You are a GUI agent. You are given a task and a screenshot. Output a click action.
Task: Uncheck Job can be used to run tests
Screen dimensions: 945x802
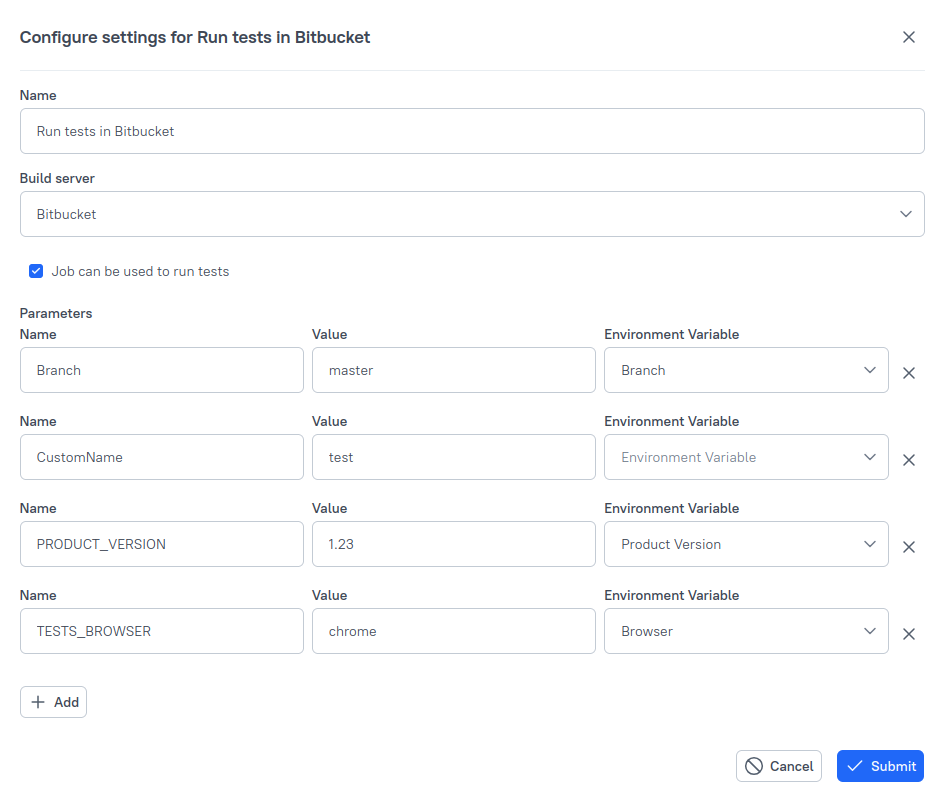(36, 271)
